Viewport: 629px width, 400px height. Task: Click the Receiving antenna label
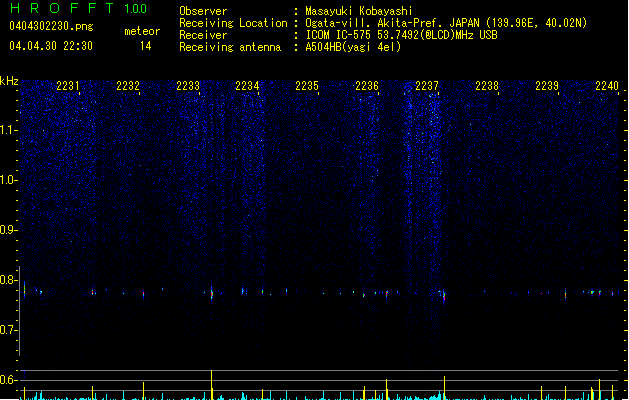230,47
